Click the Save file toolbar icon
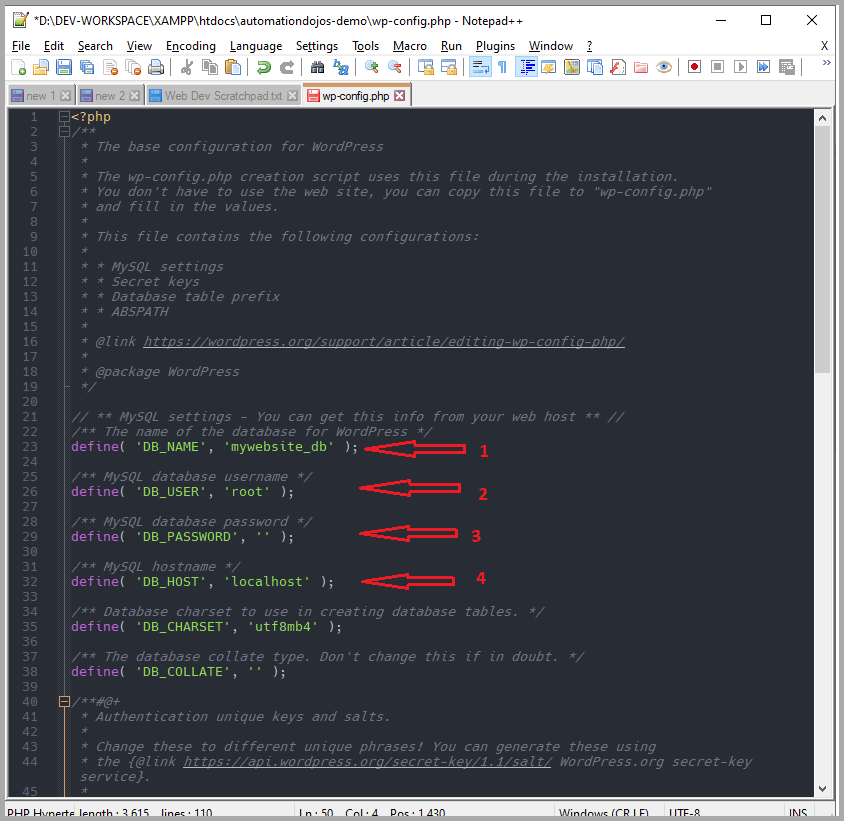Image resolution: width=844 pixels, height=821 pixels. [64, 67]
